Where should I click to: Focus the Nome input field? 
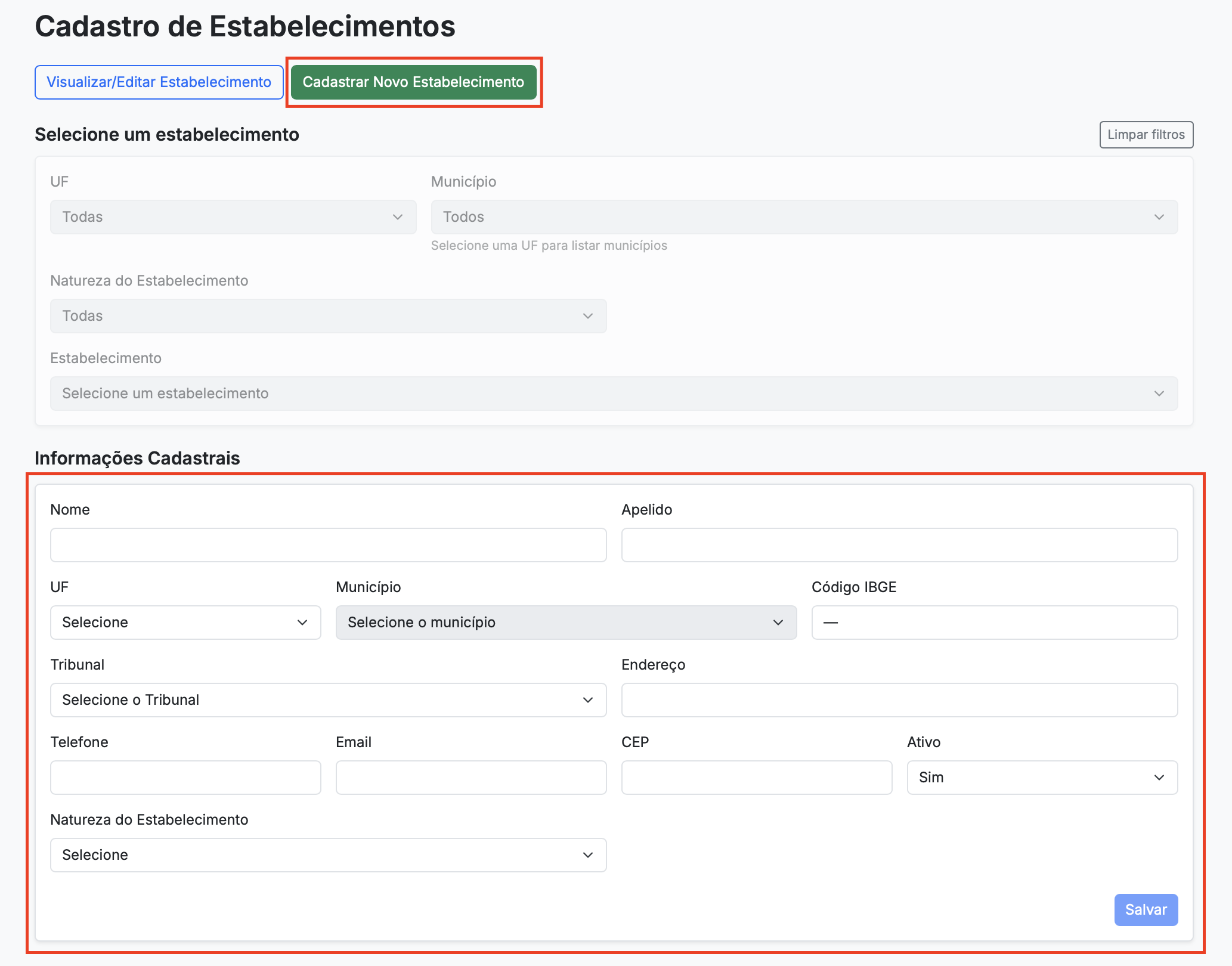pos(329,545)
